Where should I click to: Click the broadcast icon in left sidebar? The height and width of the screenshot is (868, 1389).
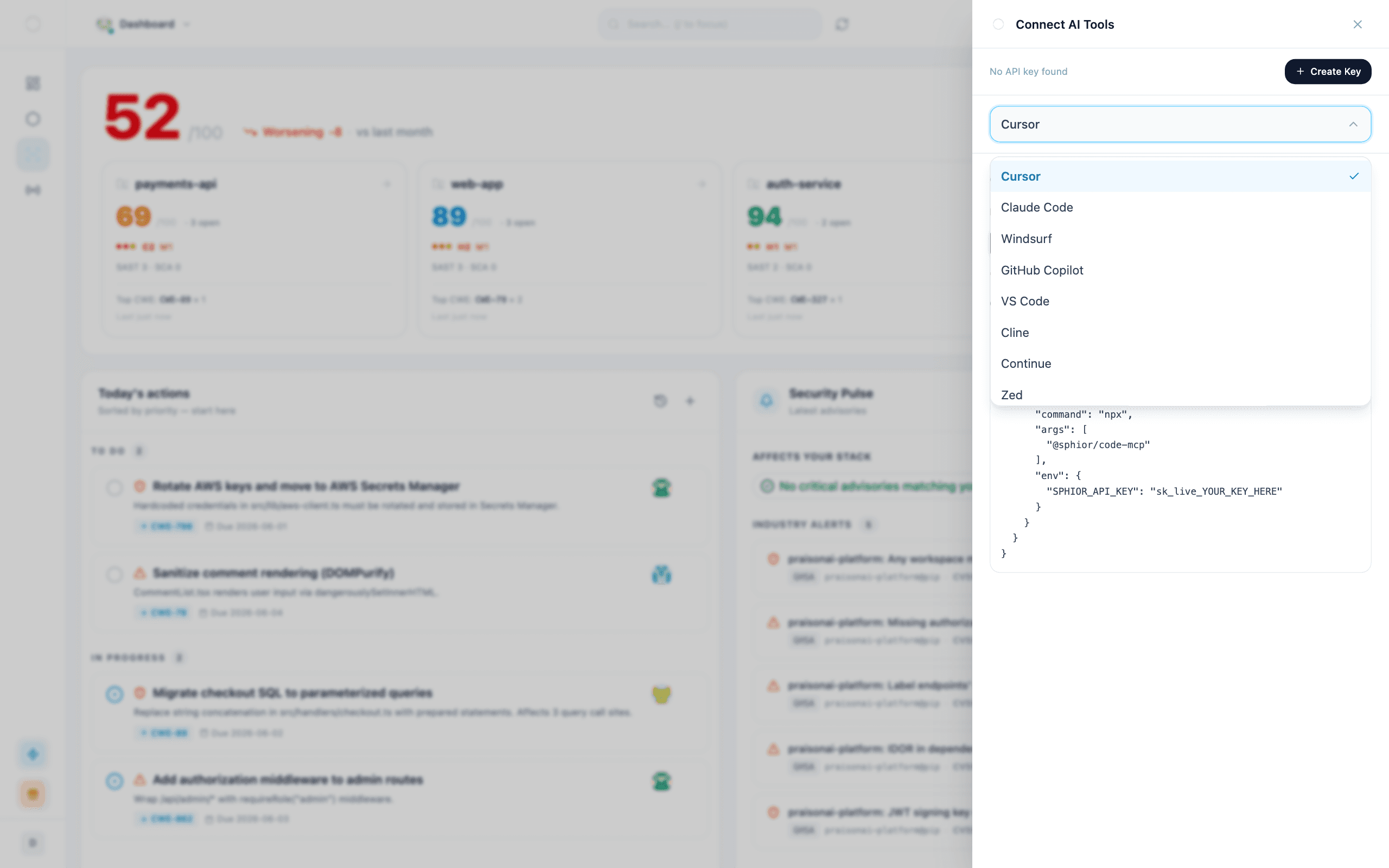pyautogui.click(x=33, y=190)
